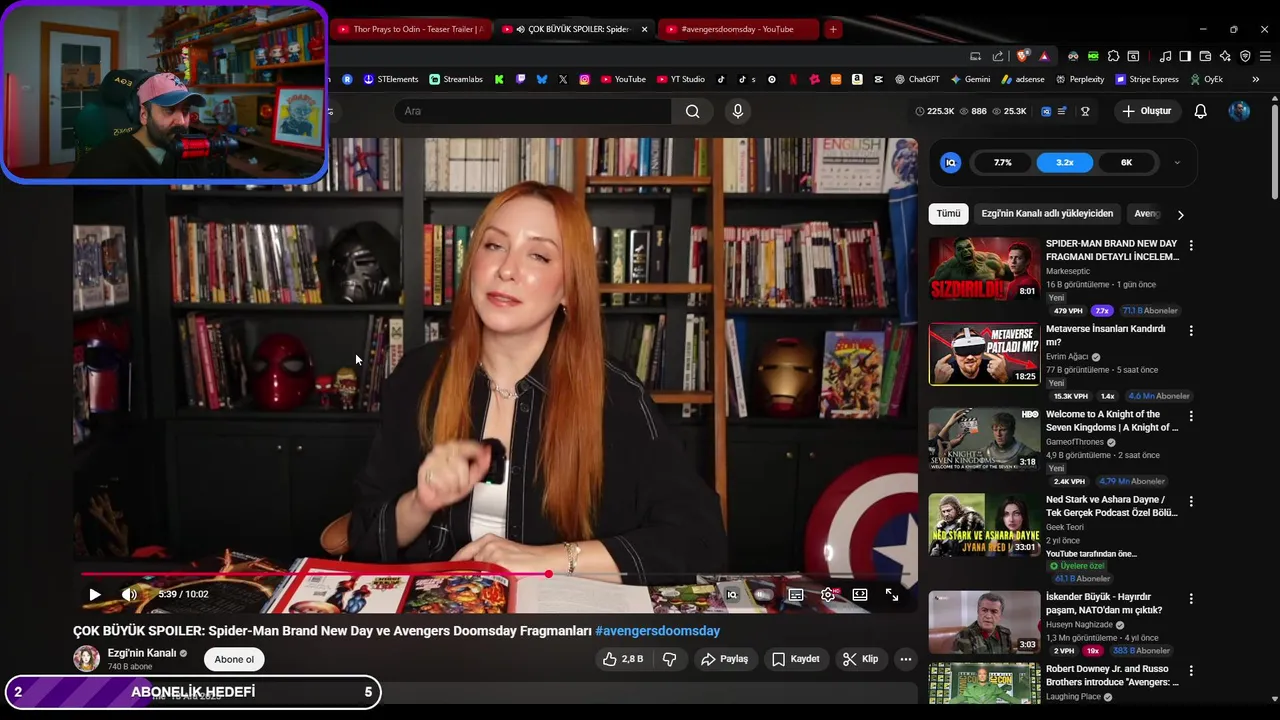Click the search magnifier button

pos(692,111)
